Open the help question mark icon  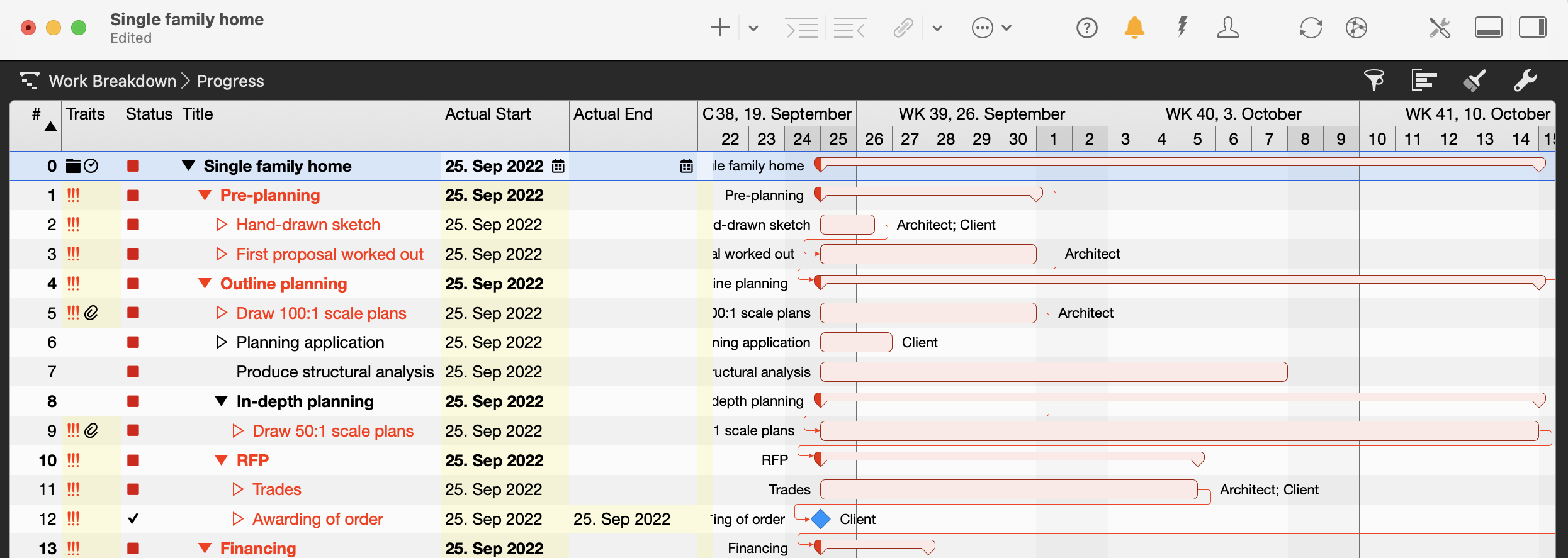1086,28
